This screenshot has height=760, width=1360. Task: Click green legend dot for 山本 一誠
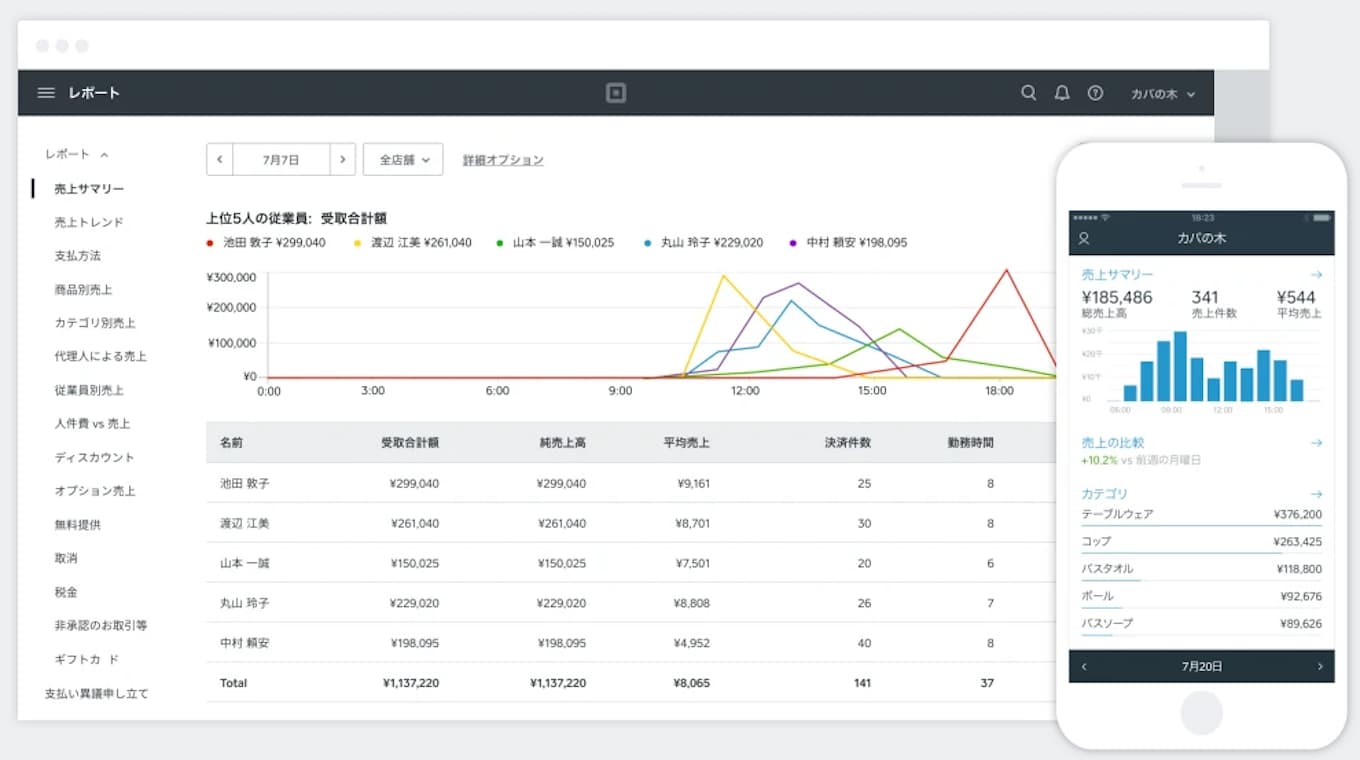[x=499, y=243]
